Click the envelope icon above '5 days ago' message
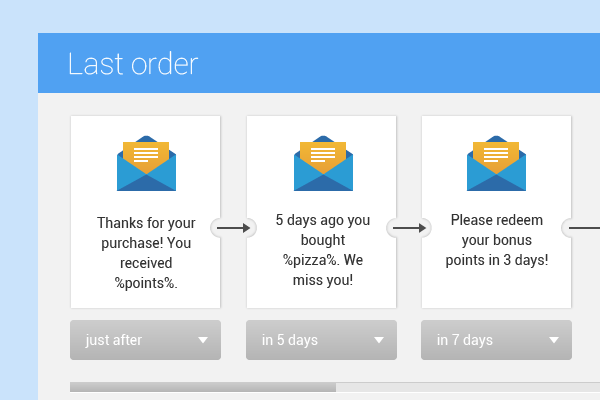Screen dimensions: 600x400 (x=323, y=163)
